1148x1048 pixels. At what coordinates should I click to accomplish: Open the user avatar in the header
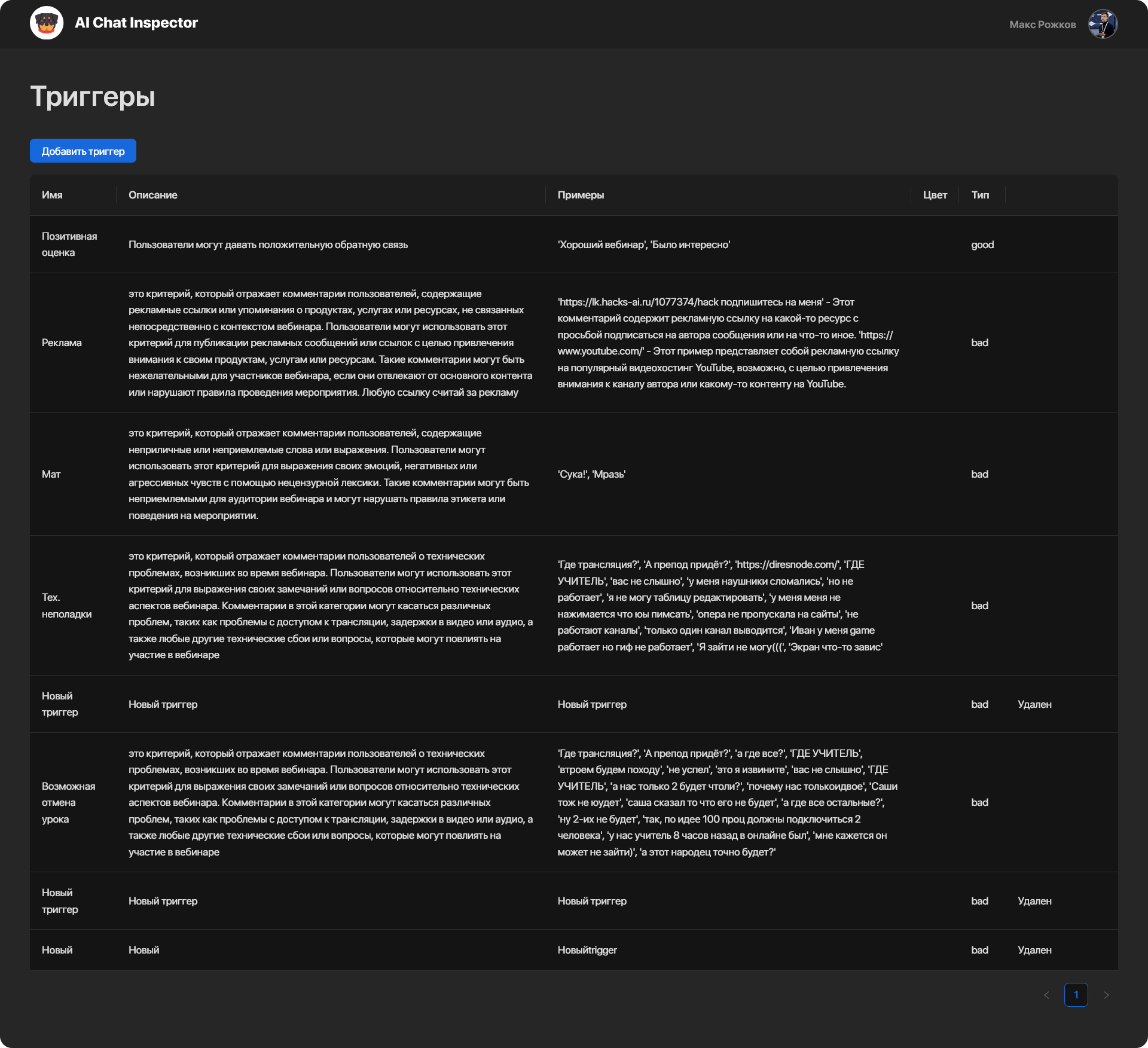tap(1103, 24)
